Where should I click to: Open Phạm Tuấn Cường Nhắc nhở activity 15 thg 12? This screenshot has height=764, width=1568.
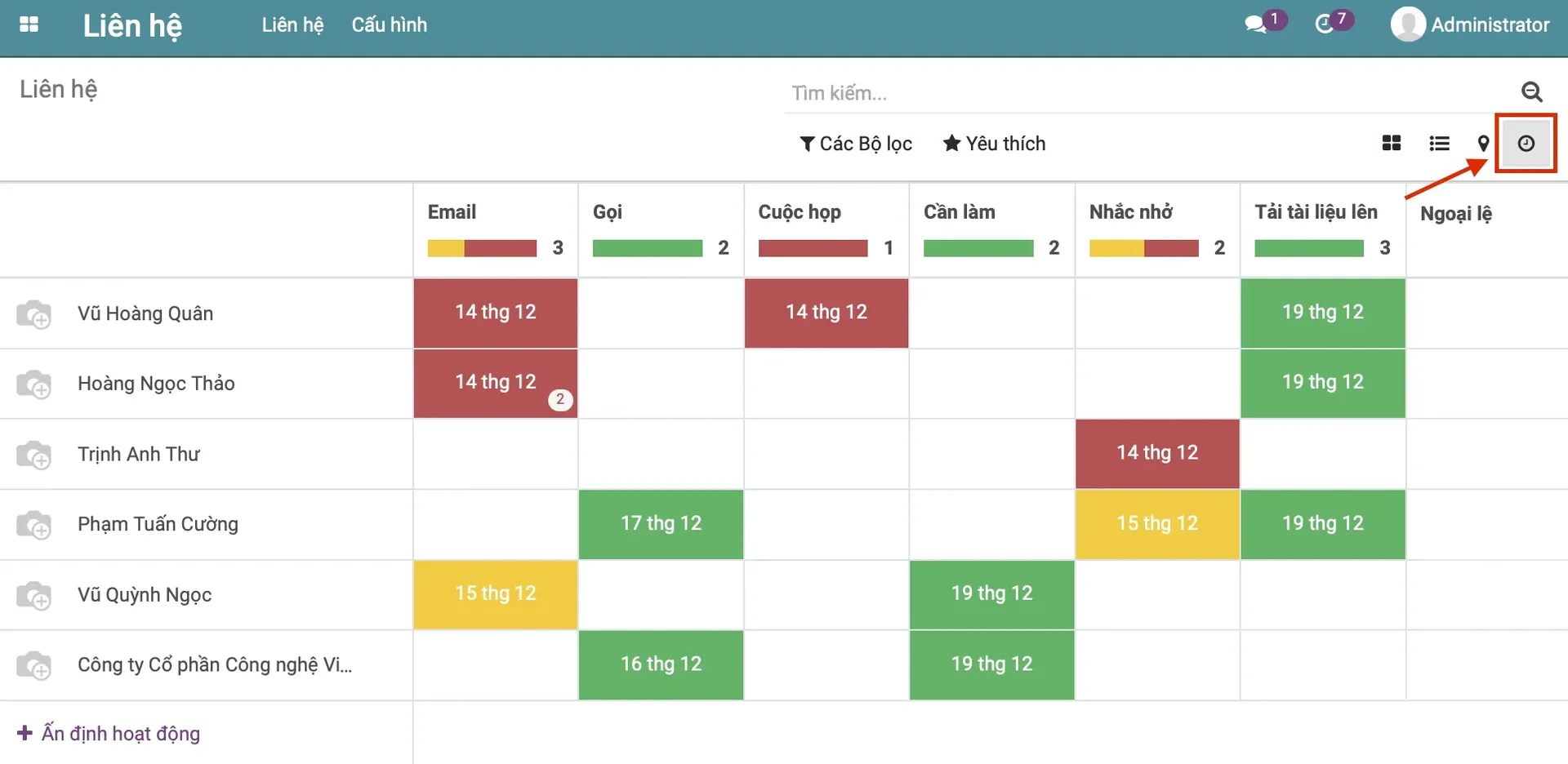[1157, 525]
